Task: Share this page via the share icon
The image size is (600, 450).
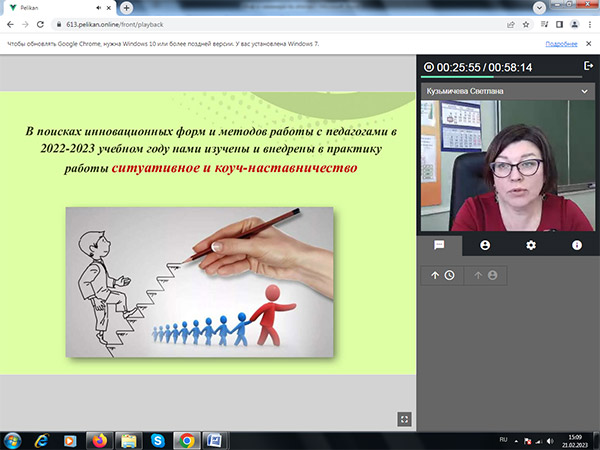Action: 511,24
